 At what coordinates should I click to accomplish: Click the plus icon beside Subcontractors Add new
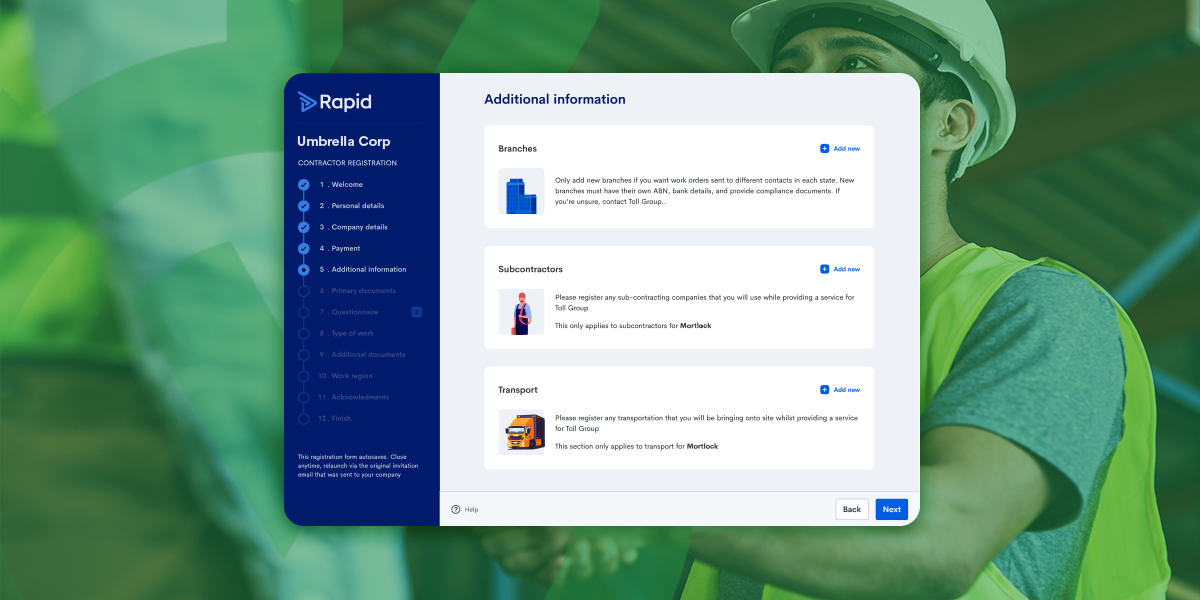[x=824, y=269]
